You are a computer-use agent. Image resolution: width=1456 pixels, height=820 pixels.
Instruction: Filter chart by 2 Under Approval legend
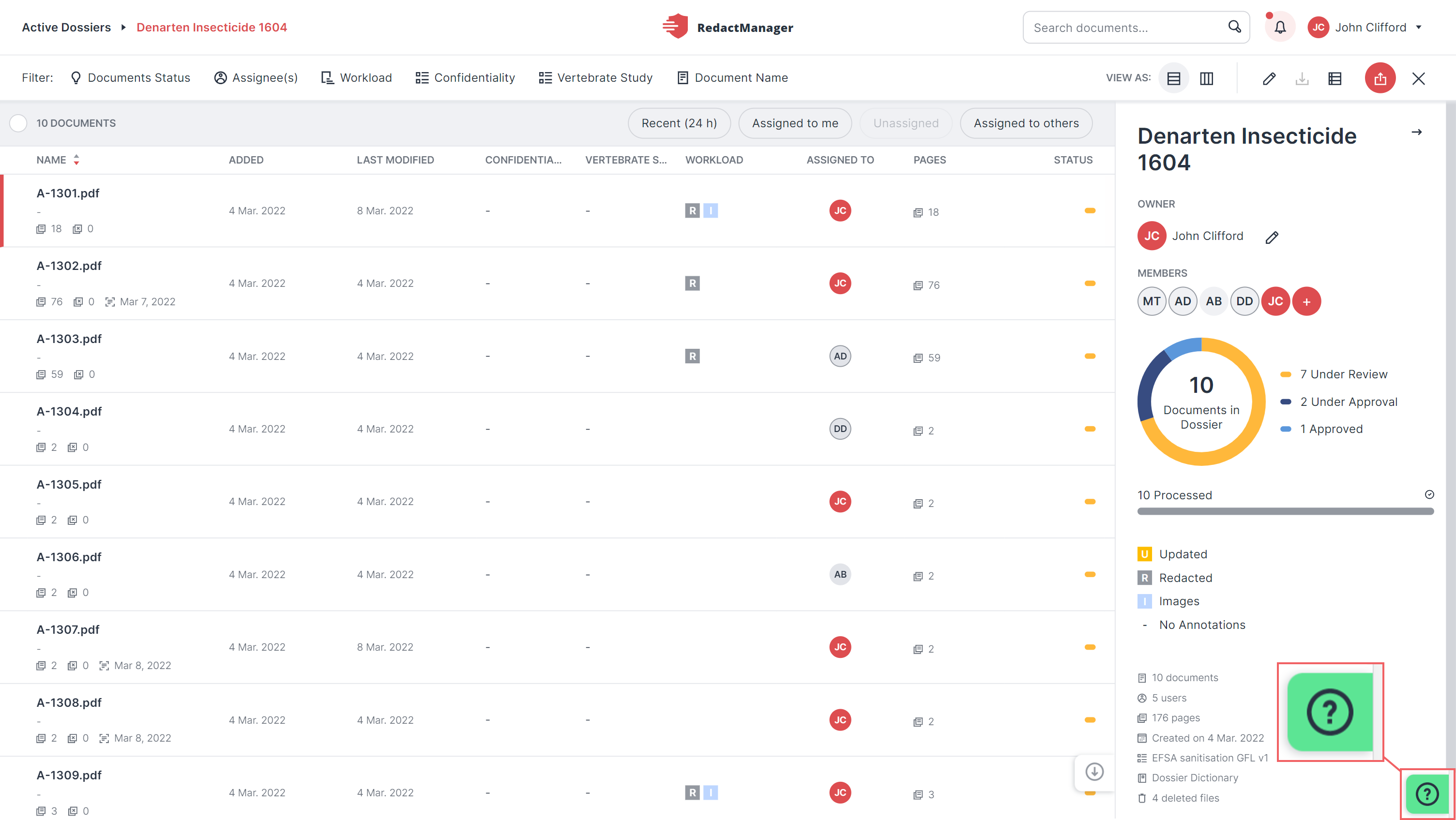pos(1338,402)
